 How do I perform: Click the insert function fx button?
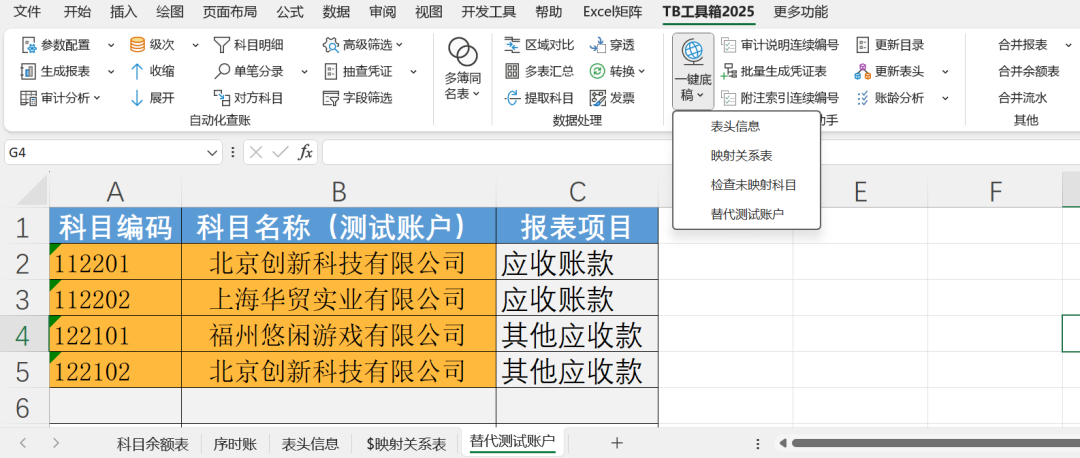(304, 152)
